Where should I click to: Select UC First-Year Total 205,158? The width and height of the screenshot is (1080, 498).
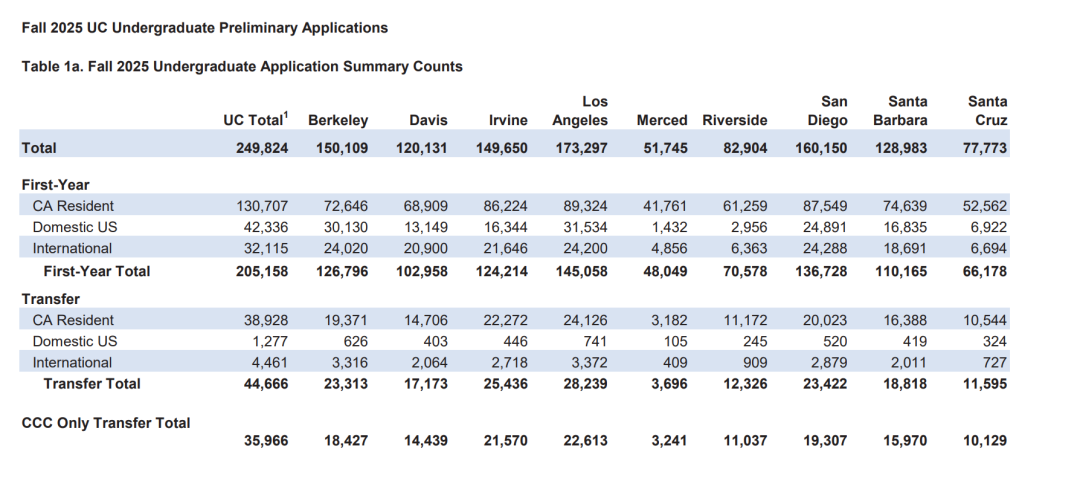click(262, 271)
